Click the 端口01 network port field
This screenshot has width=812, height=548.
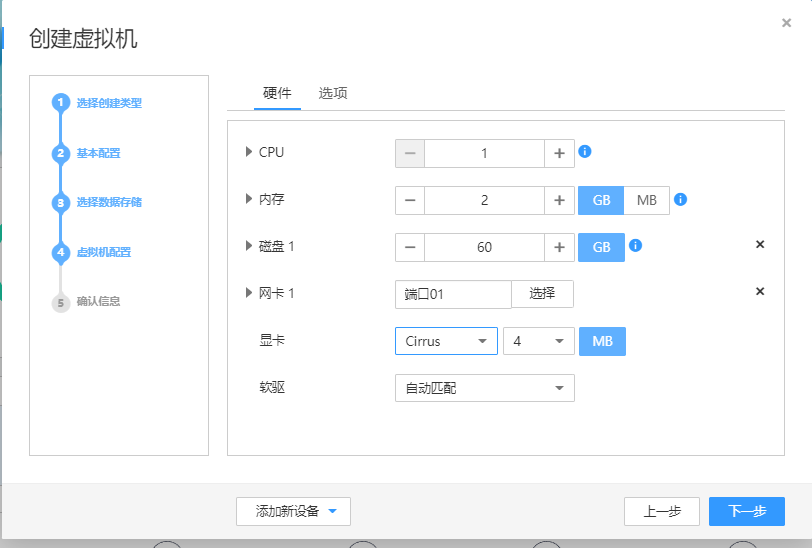click(x=453, y=294)
